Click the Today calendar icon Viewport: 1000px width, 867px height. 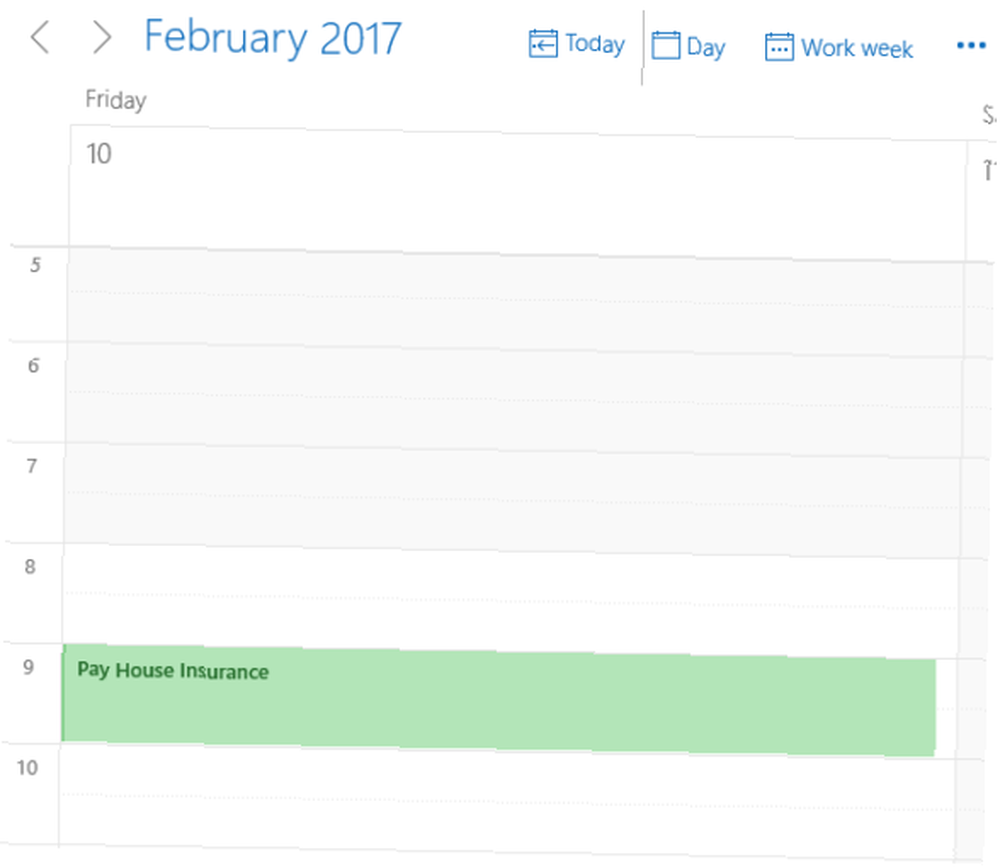pos(543,45)
